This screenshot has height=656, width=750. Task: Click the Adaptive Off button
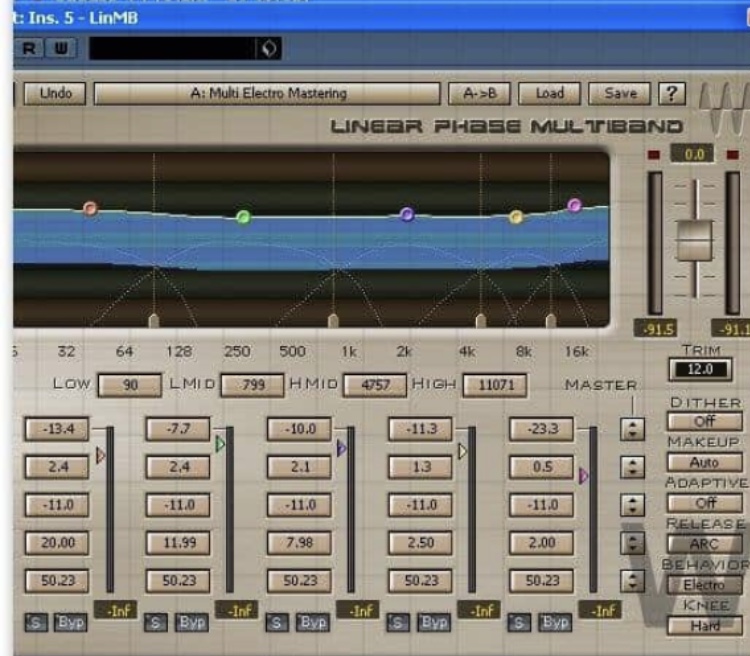coord(705,503)
